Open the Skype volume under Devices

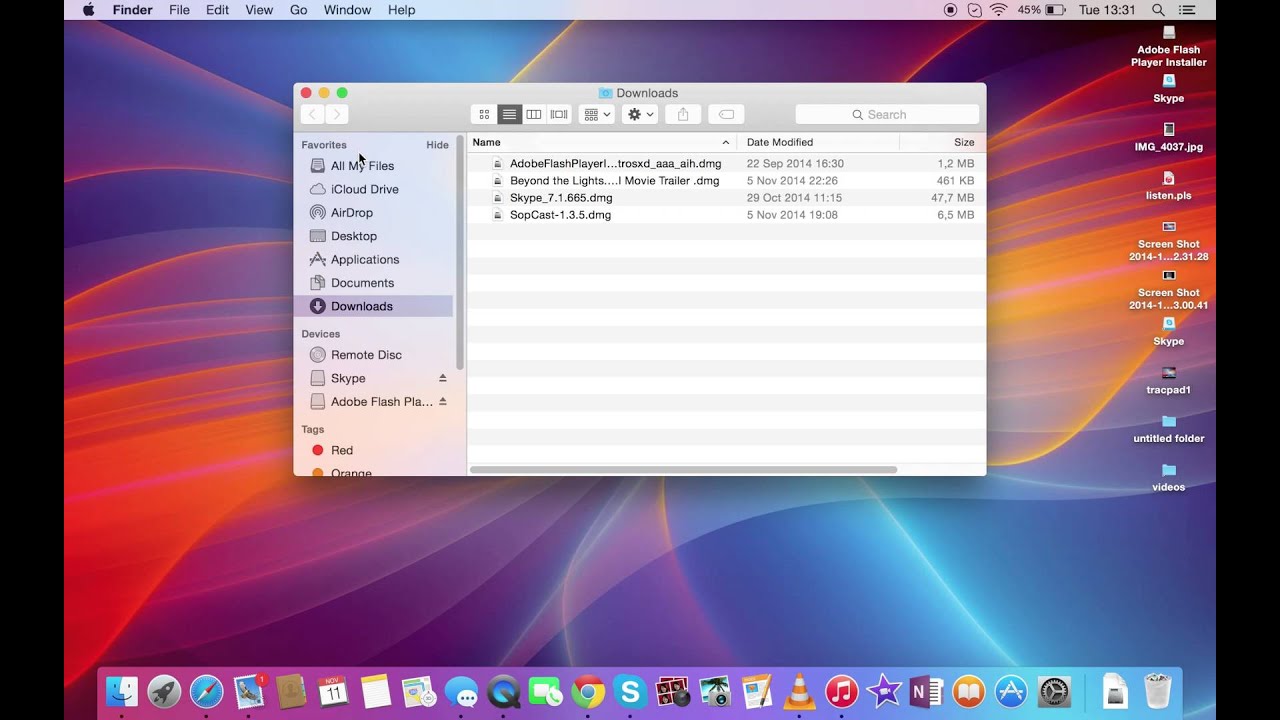pos(348,378)
